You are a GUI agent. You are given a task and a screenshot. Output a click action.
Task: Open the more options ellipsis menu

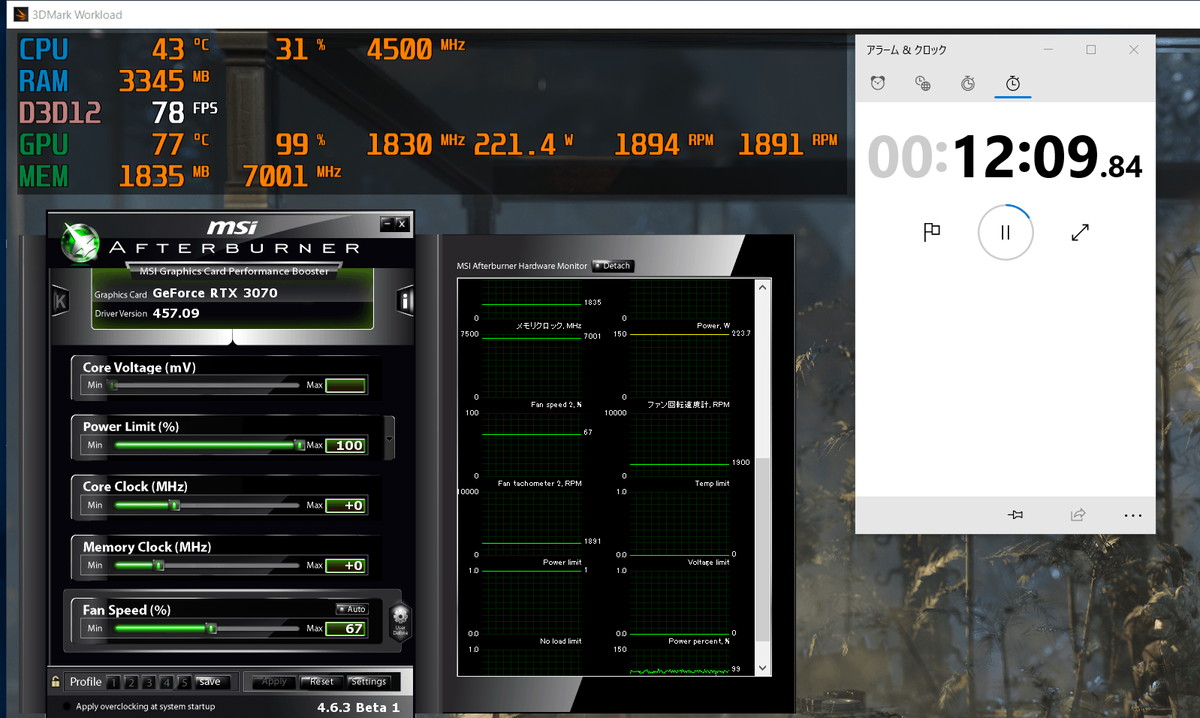click(1132, 515)
